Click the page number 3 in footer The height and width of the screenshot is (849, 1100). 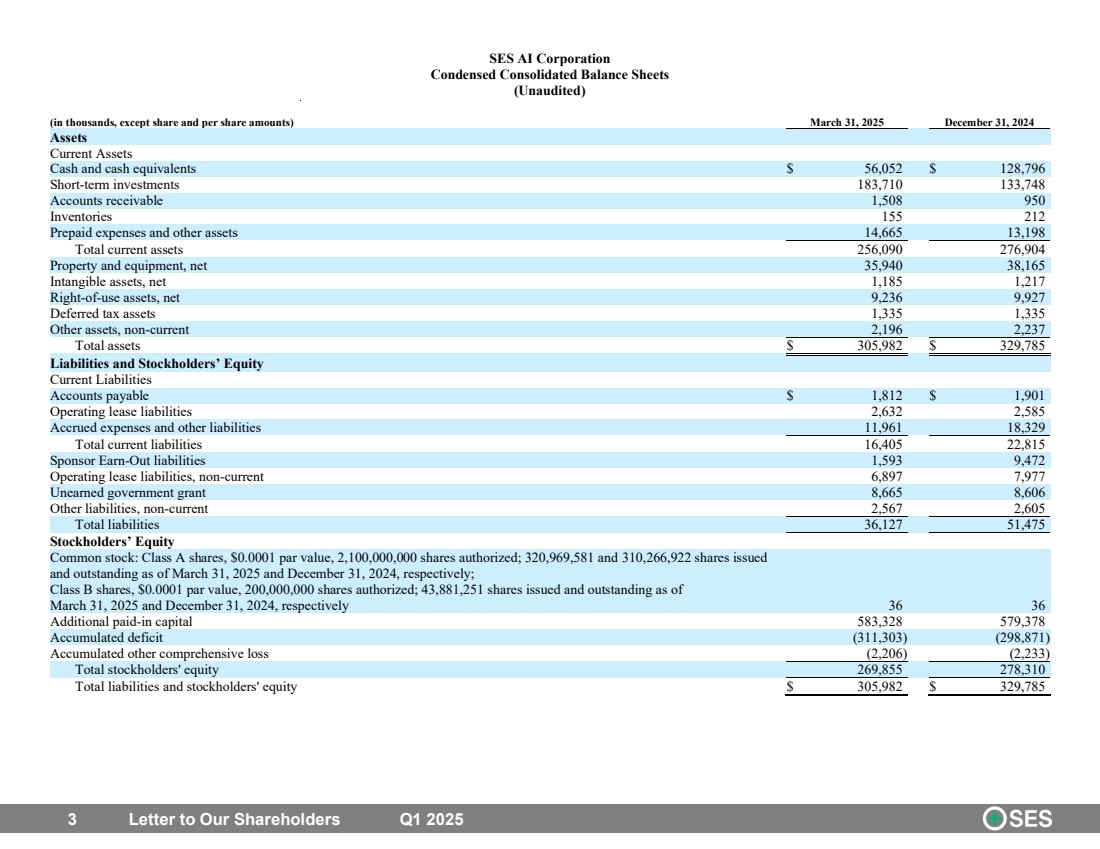(x=72, y=820)
